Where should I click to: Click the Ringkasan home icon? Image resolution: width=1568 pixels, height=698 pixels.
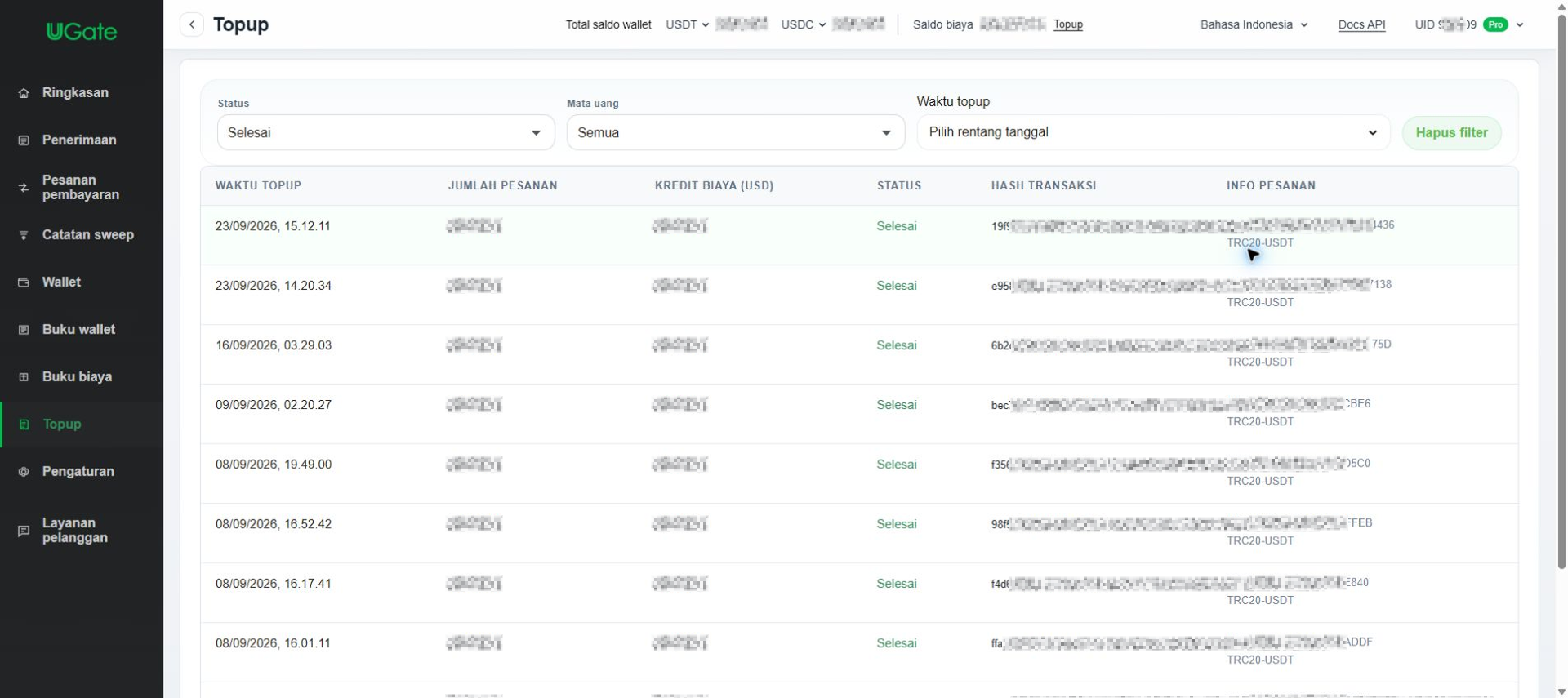[x=24, y=93]
